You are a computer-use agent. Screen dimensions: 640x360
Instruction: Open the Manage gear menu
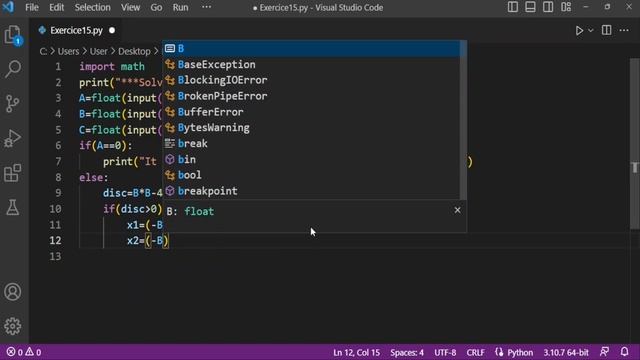click(x=13, y=326)
